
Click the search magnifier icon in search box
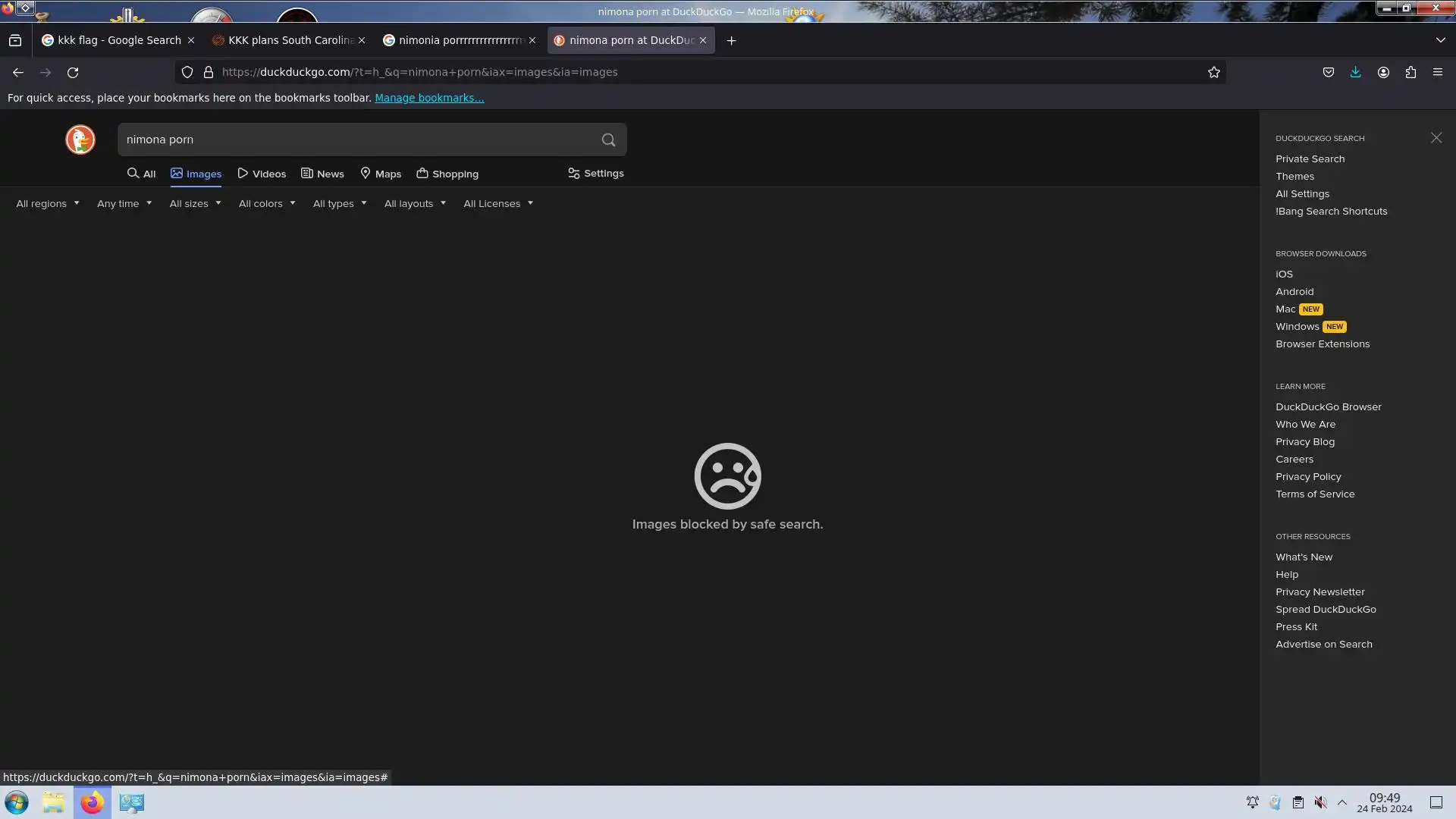coord(608,140)
